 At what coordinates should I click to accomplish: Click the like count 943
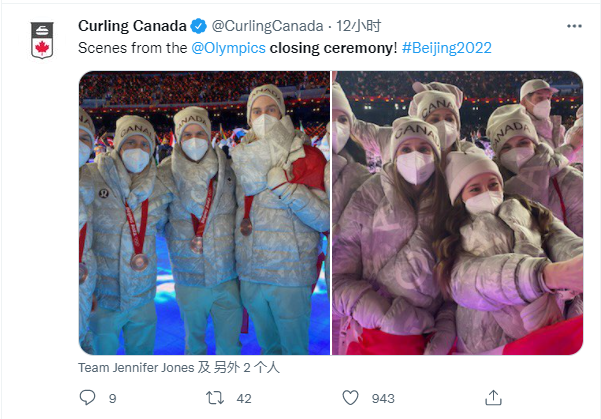click(x=383, y=398)
